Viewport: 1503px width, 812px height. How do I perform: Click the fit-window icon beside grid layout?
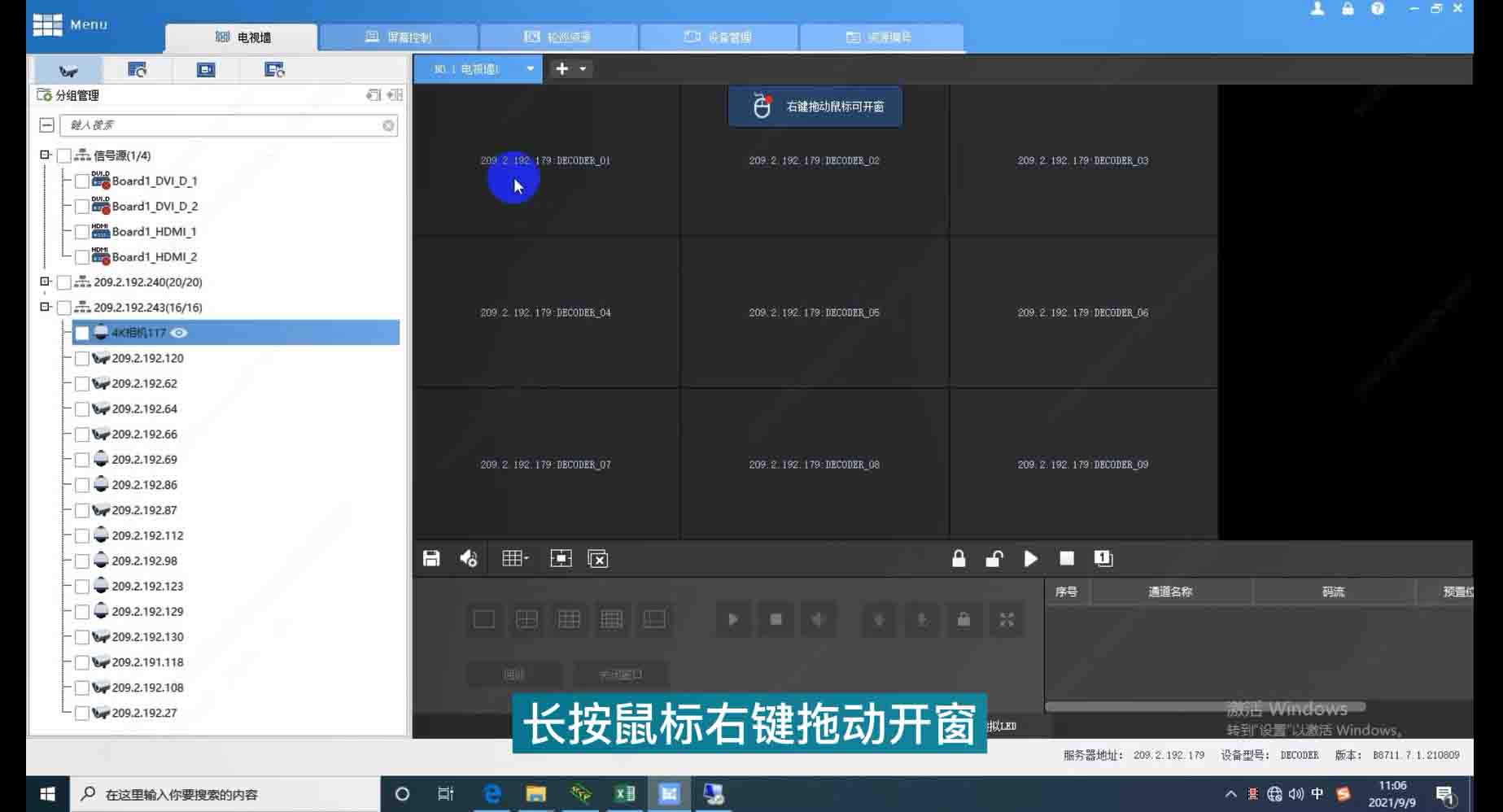coord(561,558)
